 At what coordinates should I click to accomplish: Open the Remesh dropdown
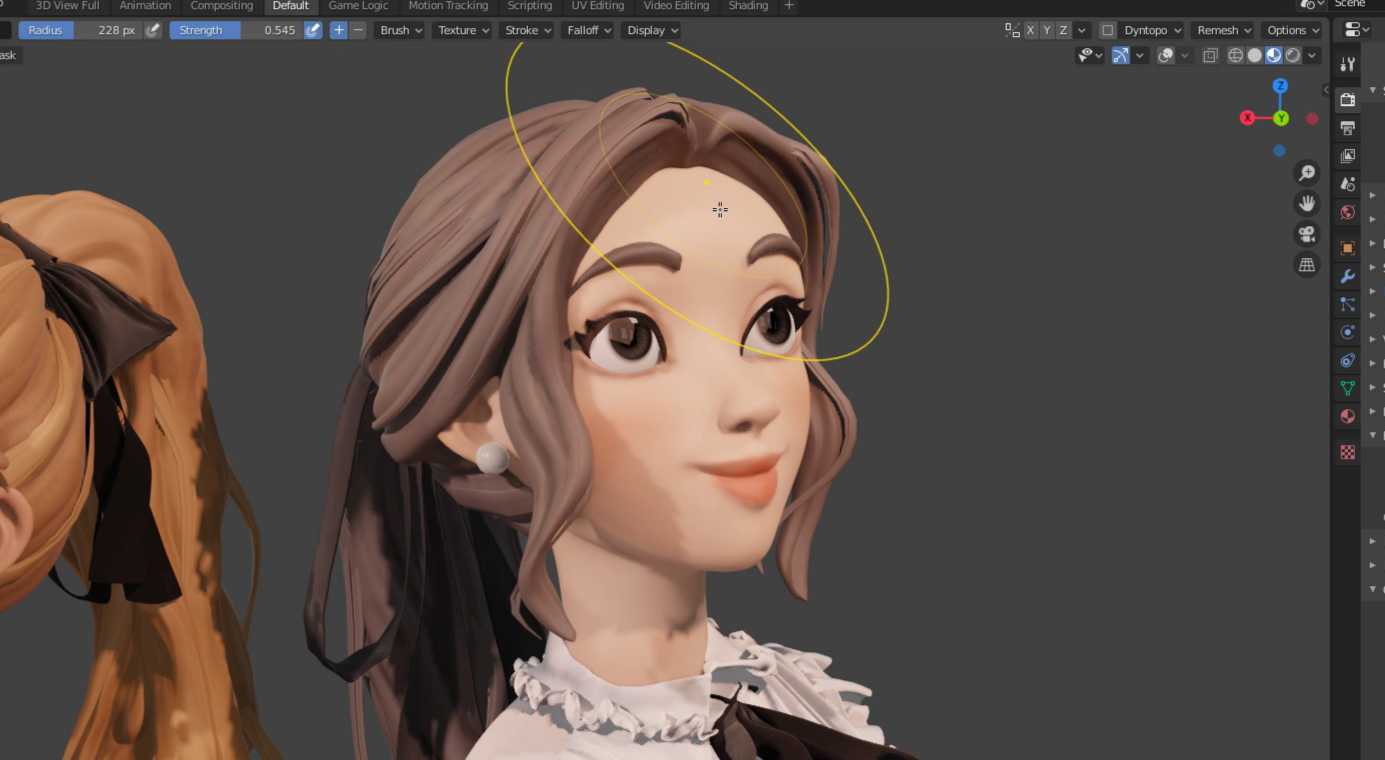click(1221, 30)
